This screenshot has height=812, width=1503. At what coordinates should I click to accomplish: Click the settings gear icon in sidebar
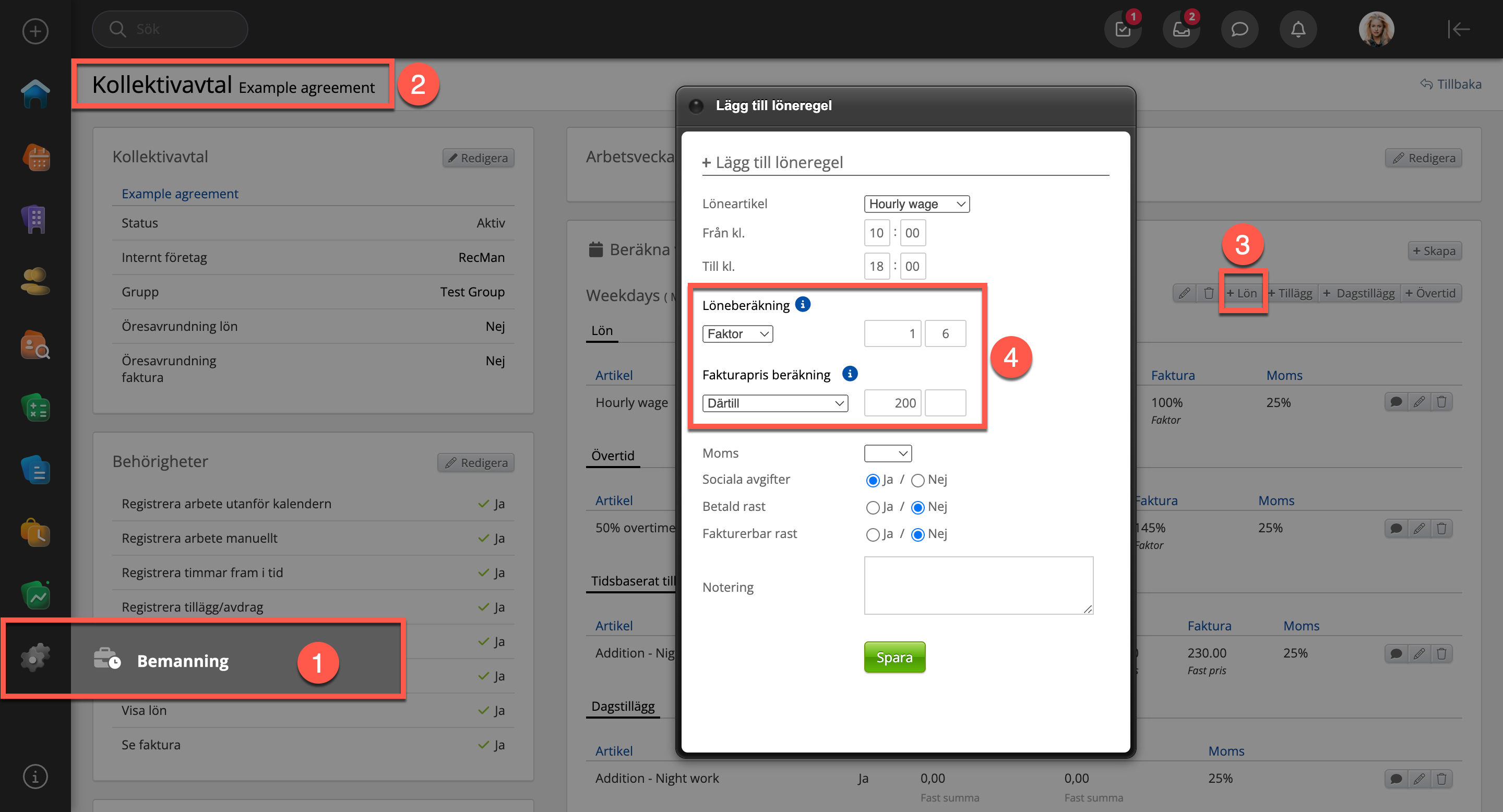(x=35, y=658)
